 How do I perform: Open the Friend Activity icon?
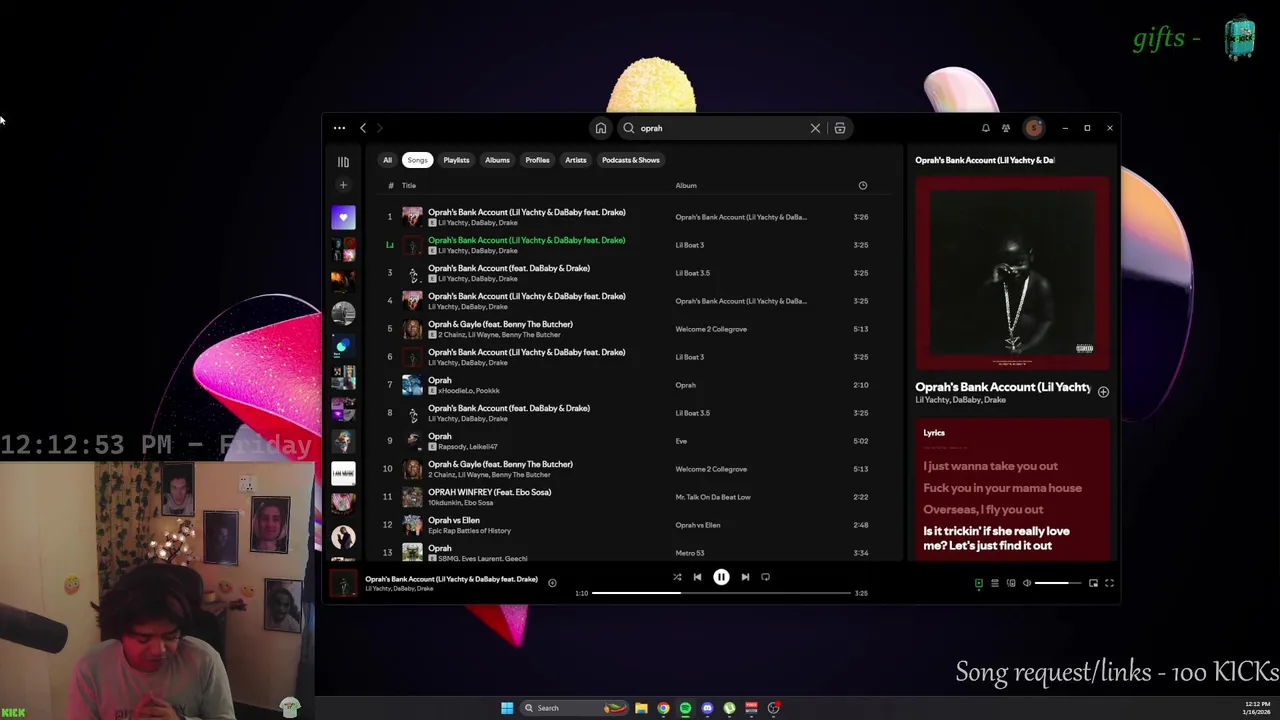pos(1006,128)
